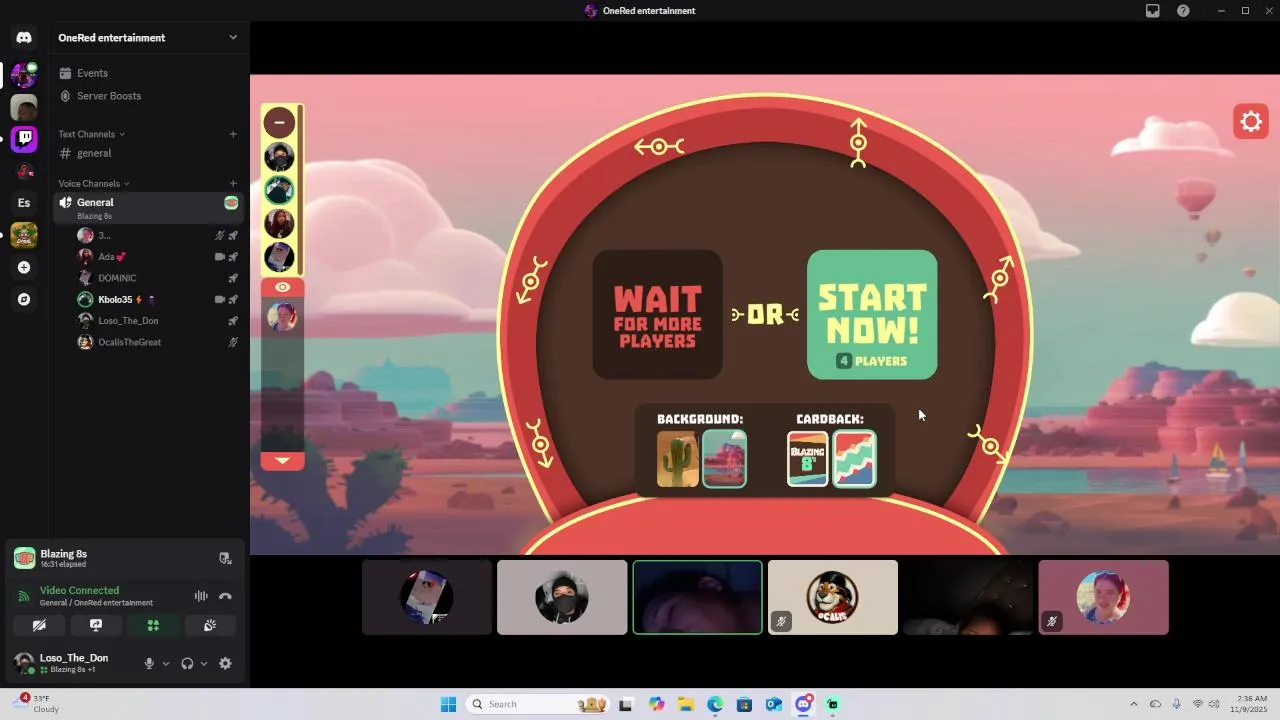Select the Twitch server icon
The width and height of the screenshot is (1280, 720).
point(24,138)
